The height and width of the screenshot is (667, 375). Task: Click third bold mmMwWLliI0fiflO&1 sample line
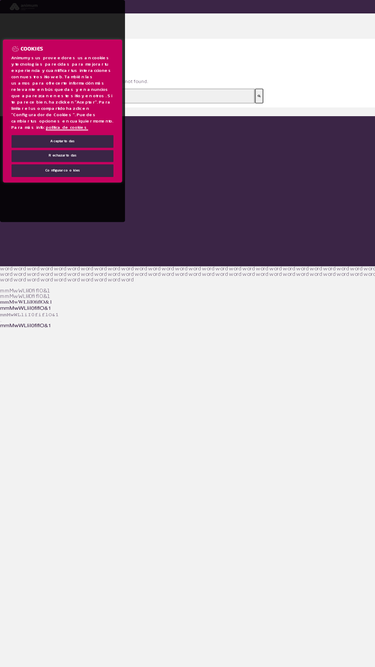(x=26, y=302)
